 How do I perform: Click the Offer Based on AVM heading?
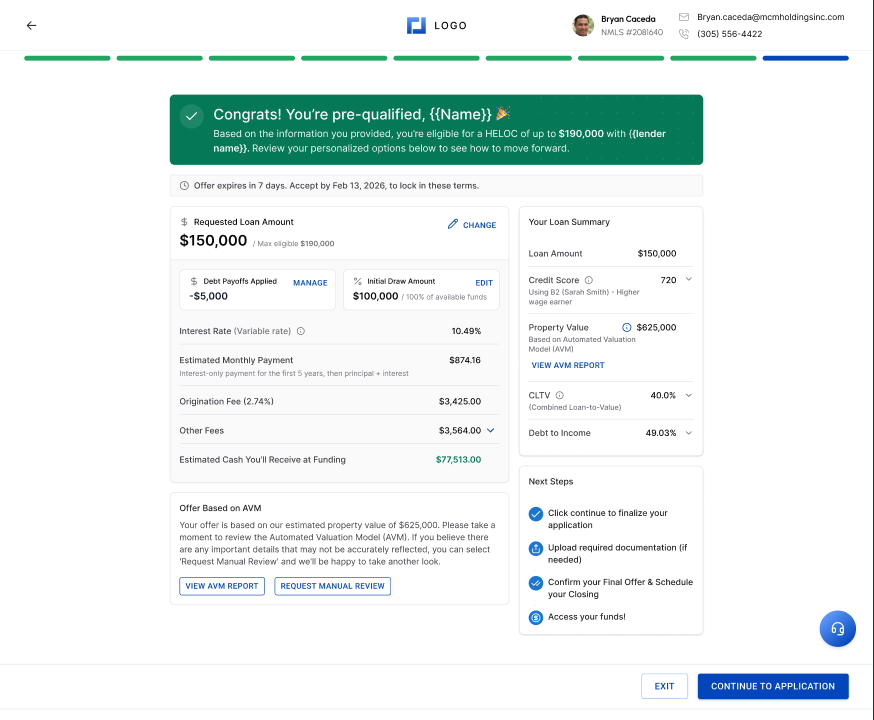coord(220,508)
